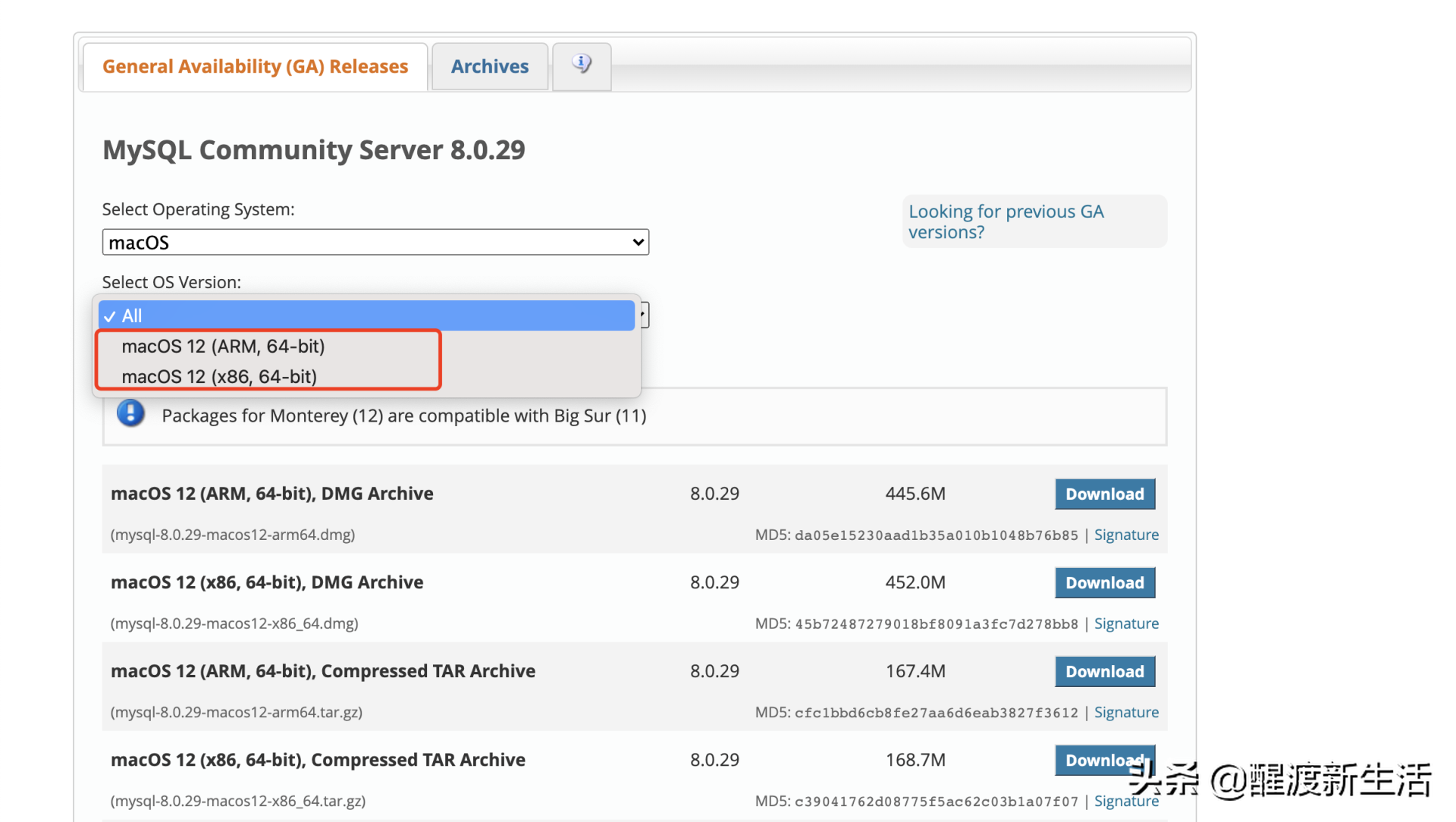Switch to the Archives tab
This screenshot has width=1456, height=822.
click(x=490, y=67)
